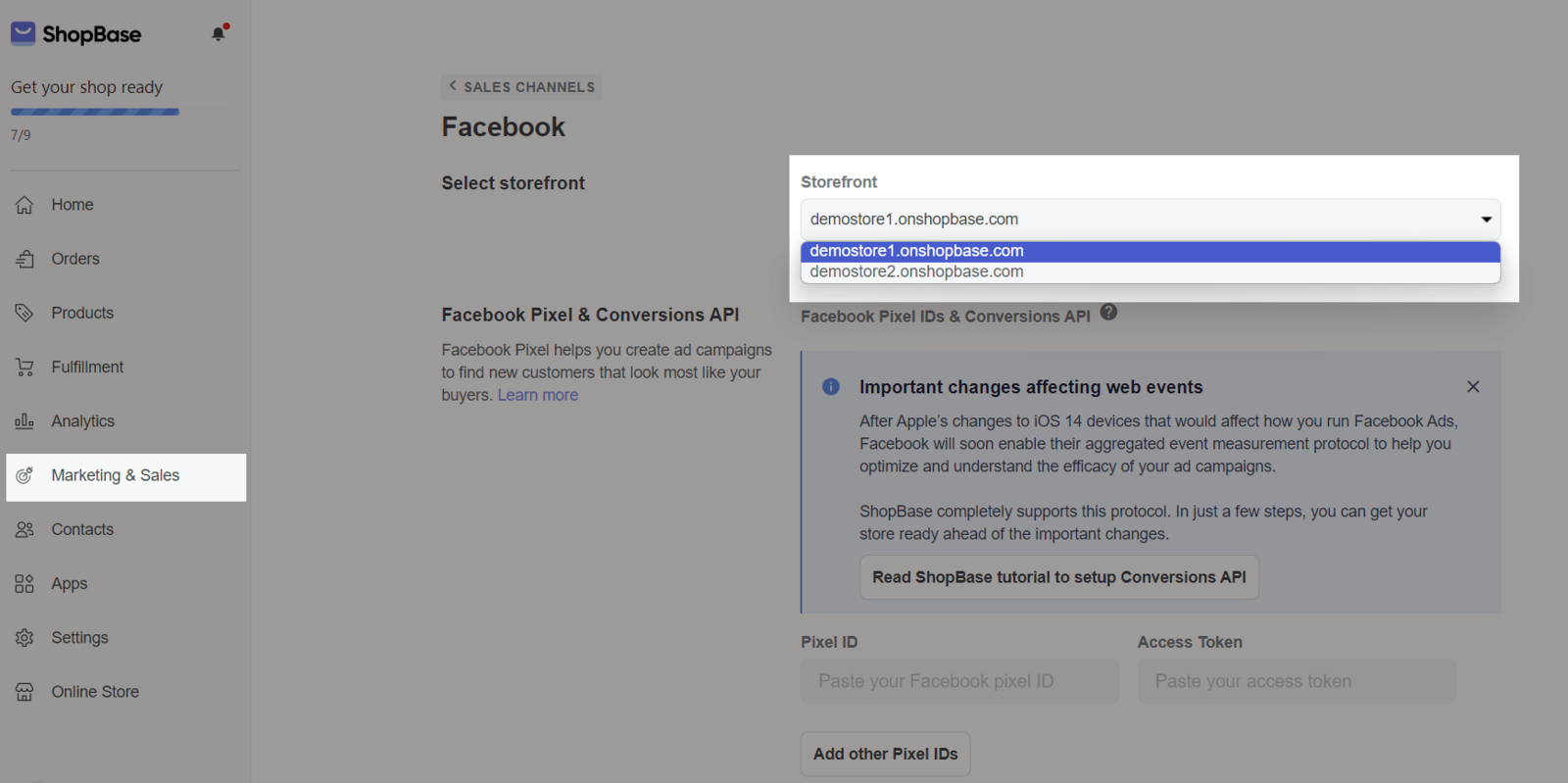Click Add other Pixel IDs button
Viewport: 1568px width, 783px height.
tap(886, 755)
